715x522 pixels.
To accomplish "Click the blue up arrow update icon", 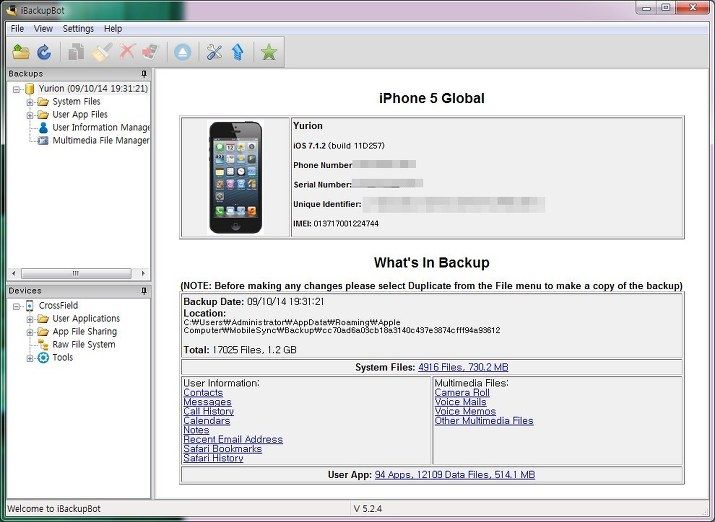I will tap(238, 52).
